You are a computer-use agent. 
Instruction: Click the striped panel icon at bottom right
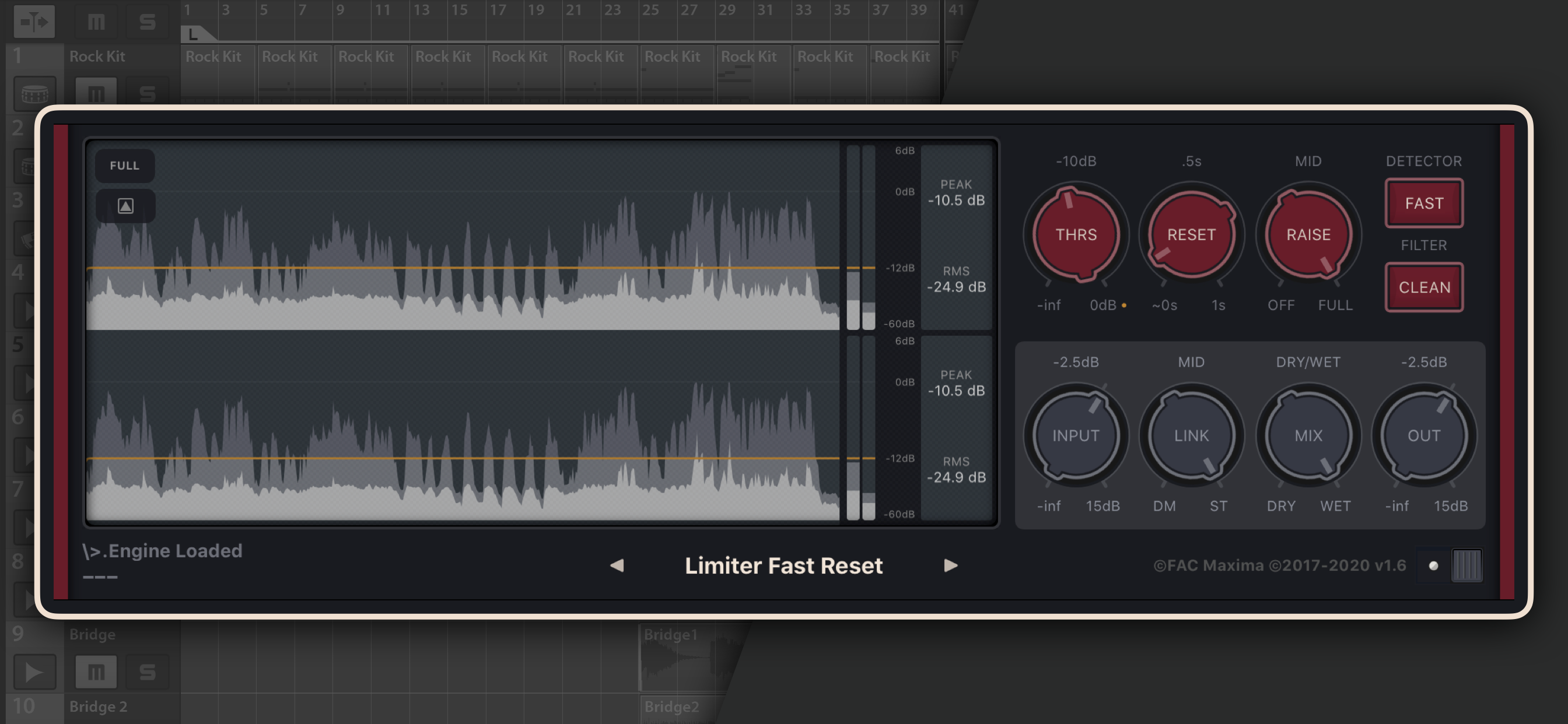(x=1466, y=565)
